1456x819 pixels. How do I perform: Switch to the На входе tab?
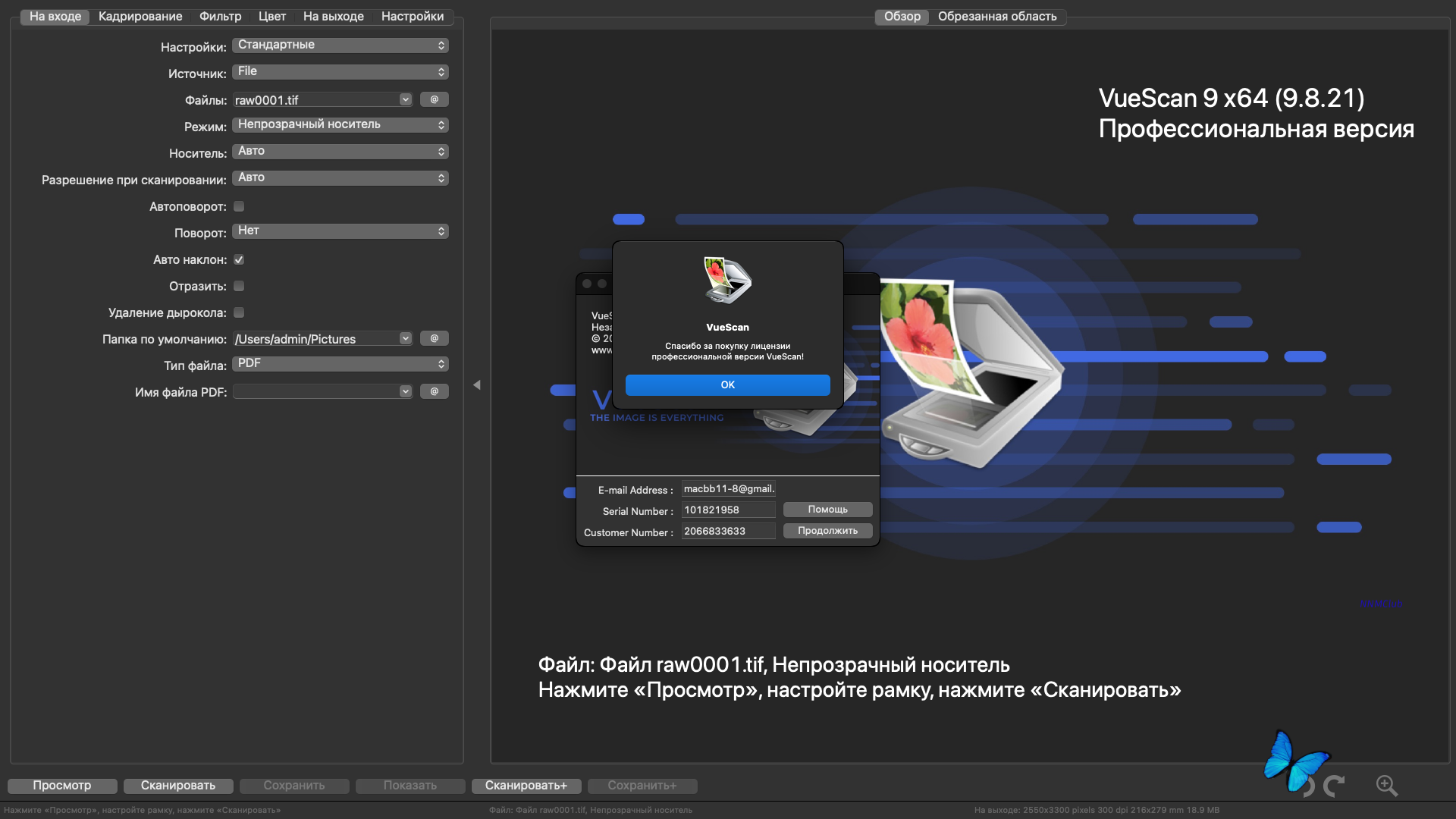55,17
